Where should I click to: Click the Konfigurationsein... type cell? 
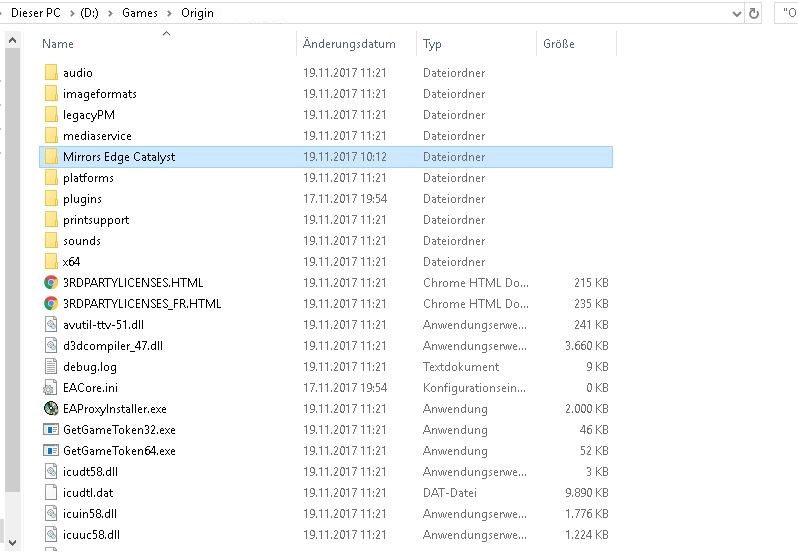point(474,388)
